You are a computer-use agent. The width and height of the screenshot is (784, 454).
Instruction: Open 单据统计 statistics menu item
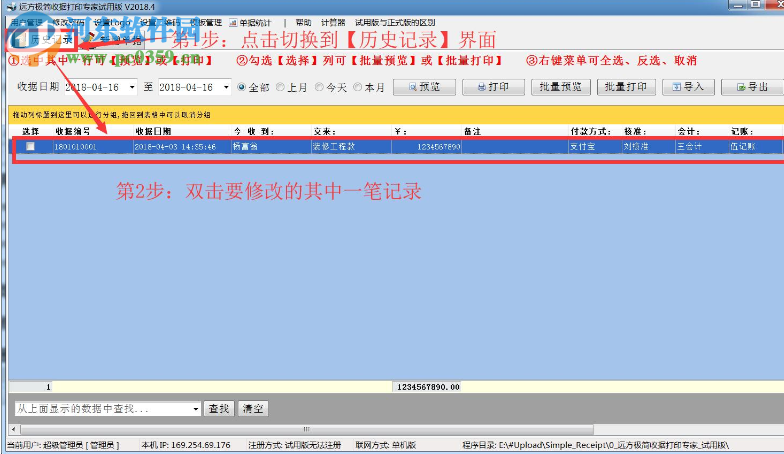(250, 22)
